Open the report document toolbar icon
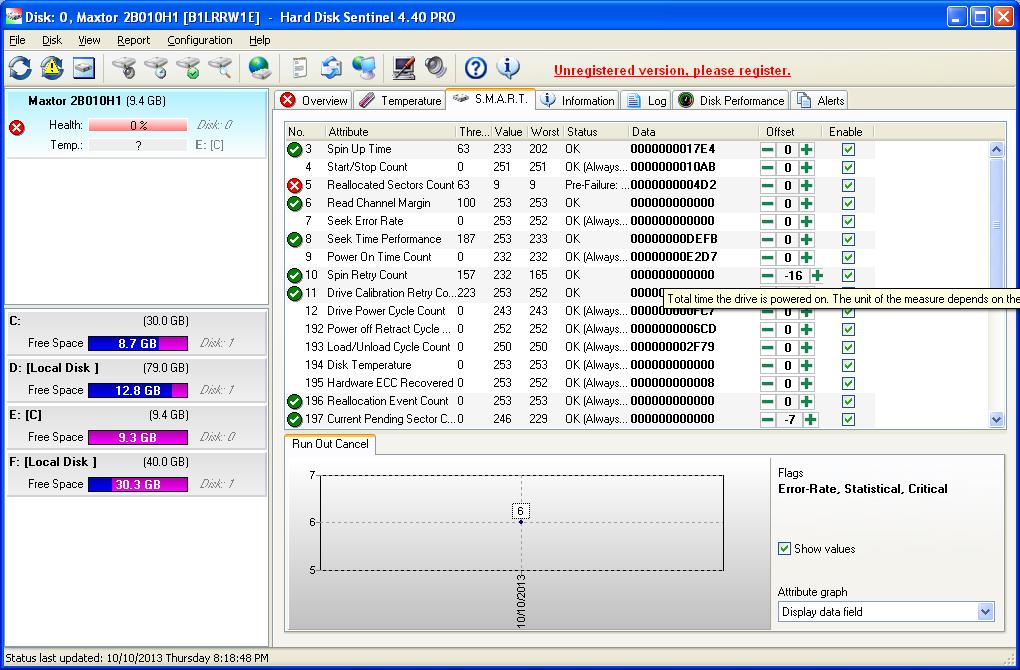This screenshot has width=1020, height=670. point(299,68)
